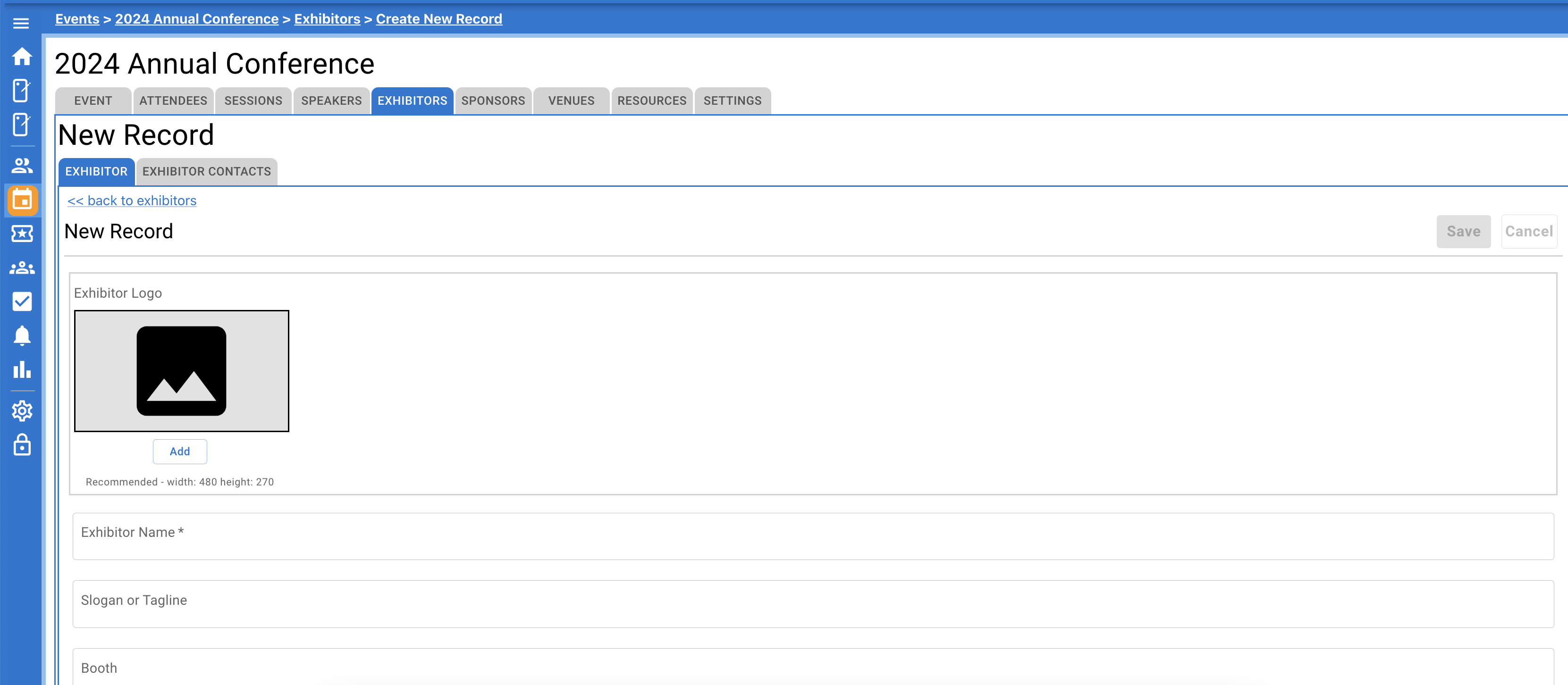1568x685 pixels.
Task: Click the Add button under Exhibitor Logo
Action: (179, 451)
